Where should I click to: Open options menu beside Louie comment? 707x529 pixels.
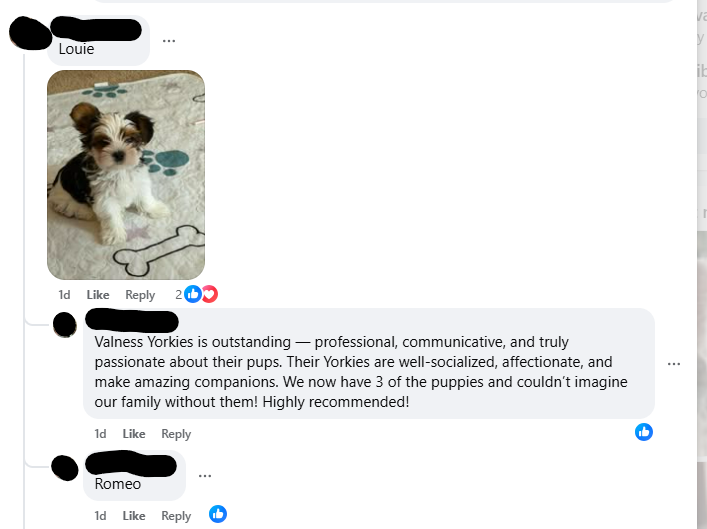tap(169, 41)
